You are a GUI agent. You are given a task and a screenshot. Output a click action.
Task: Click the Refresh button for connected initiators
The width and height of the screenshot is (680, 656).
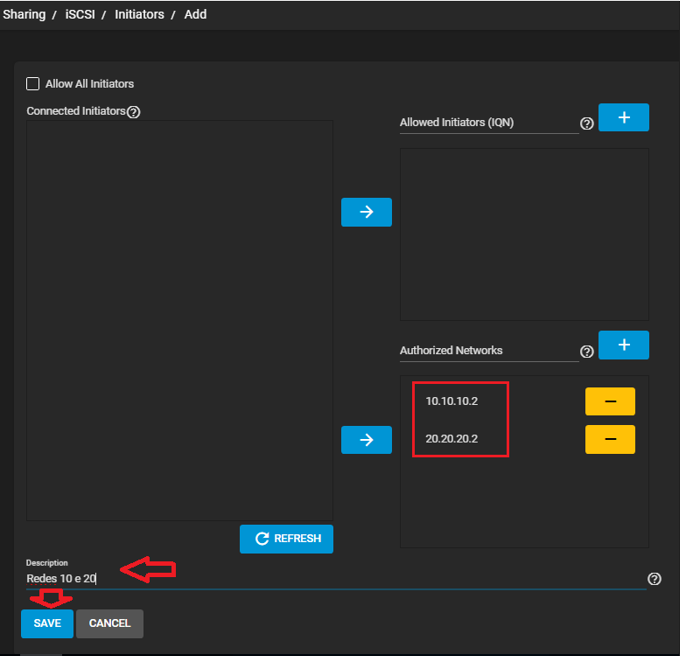pyautogui.click(x=286, y=539)
